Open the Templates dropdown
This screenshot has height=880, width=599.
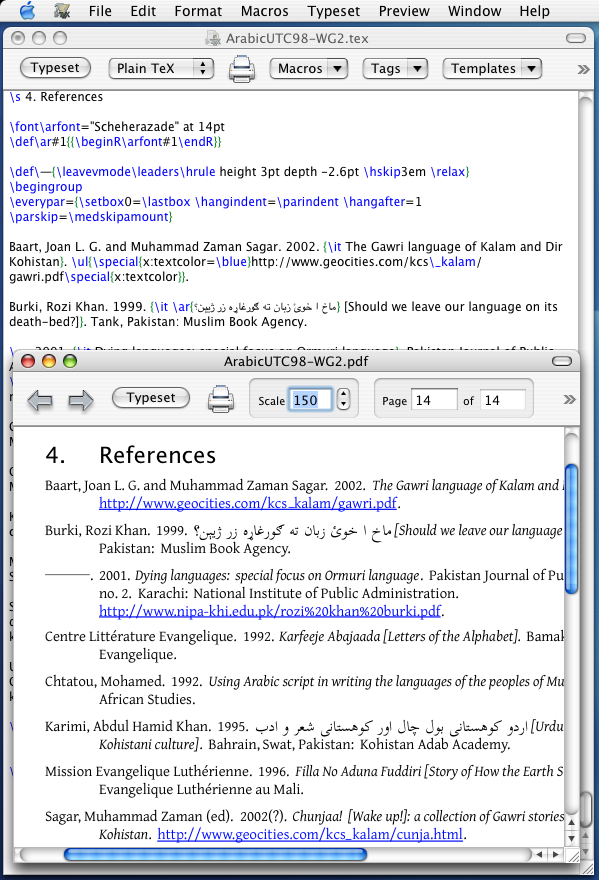point(492,68)
